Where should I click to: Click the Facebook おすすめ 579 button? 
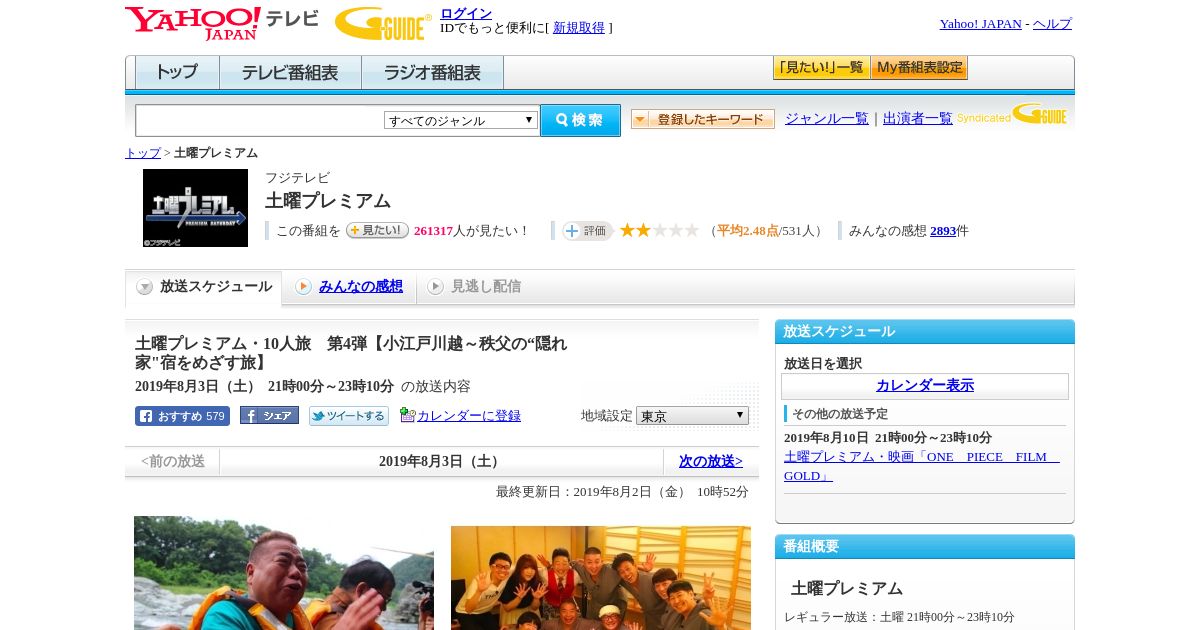[182, 416]
